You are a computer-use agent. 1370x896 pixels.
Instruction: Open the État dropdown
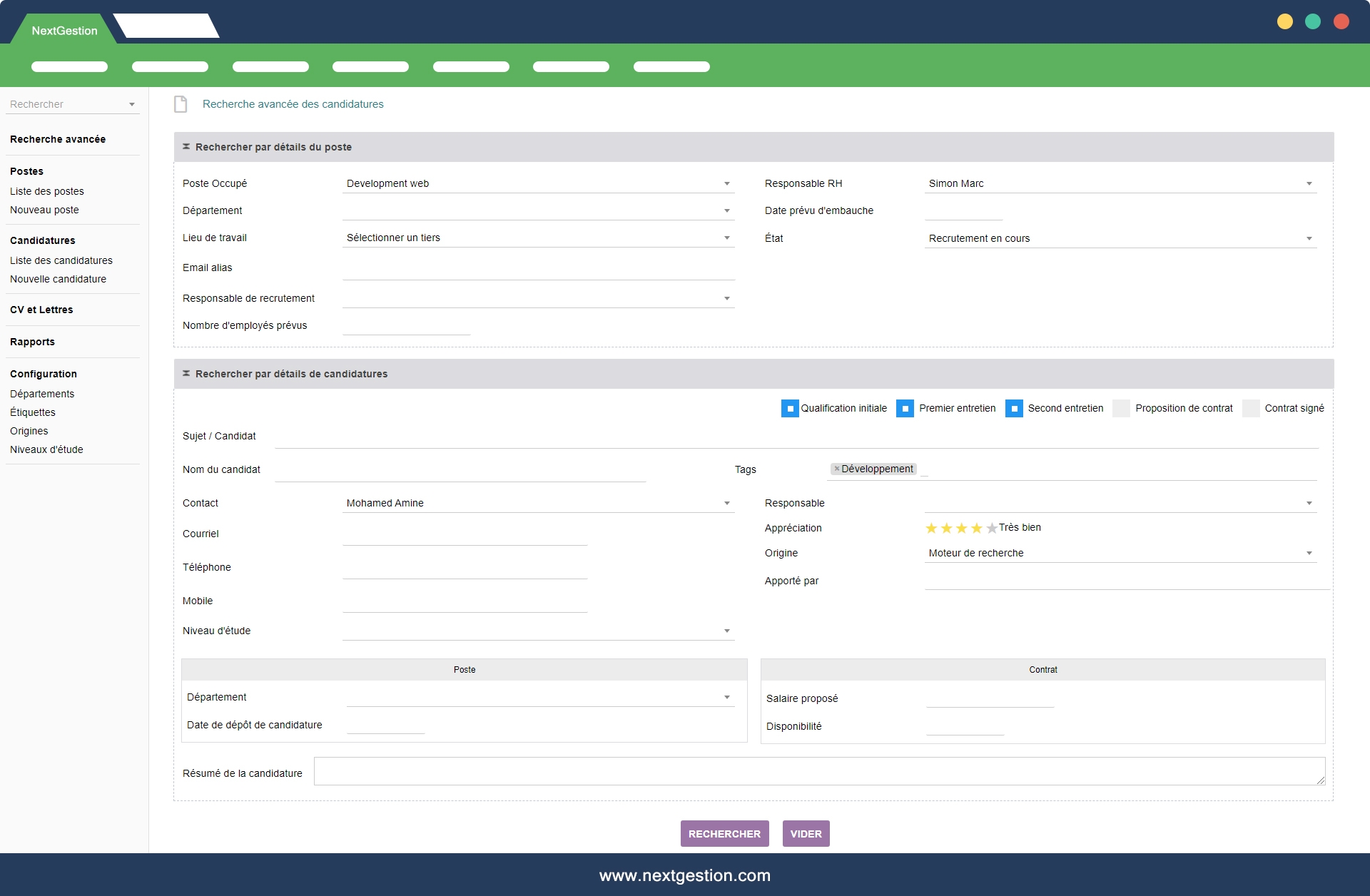pyautogui.click(x=1309, y=239)
